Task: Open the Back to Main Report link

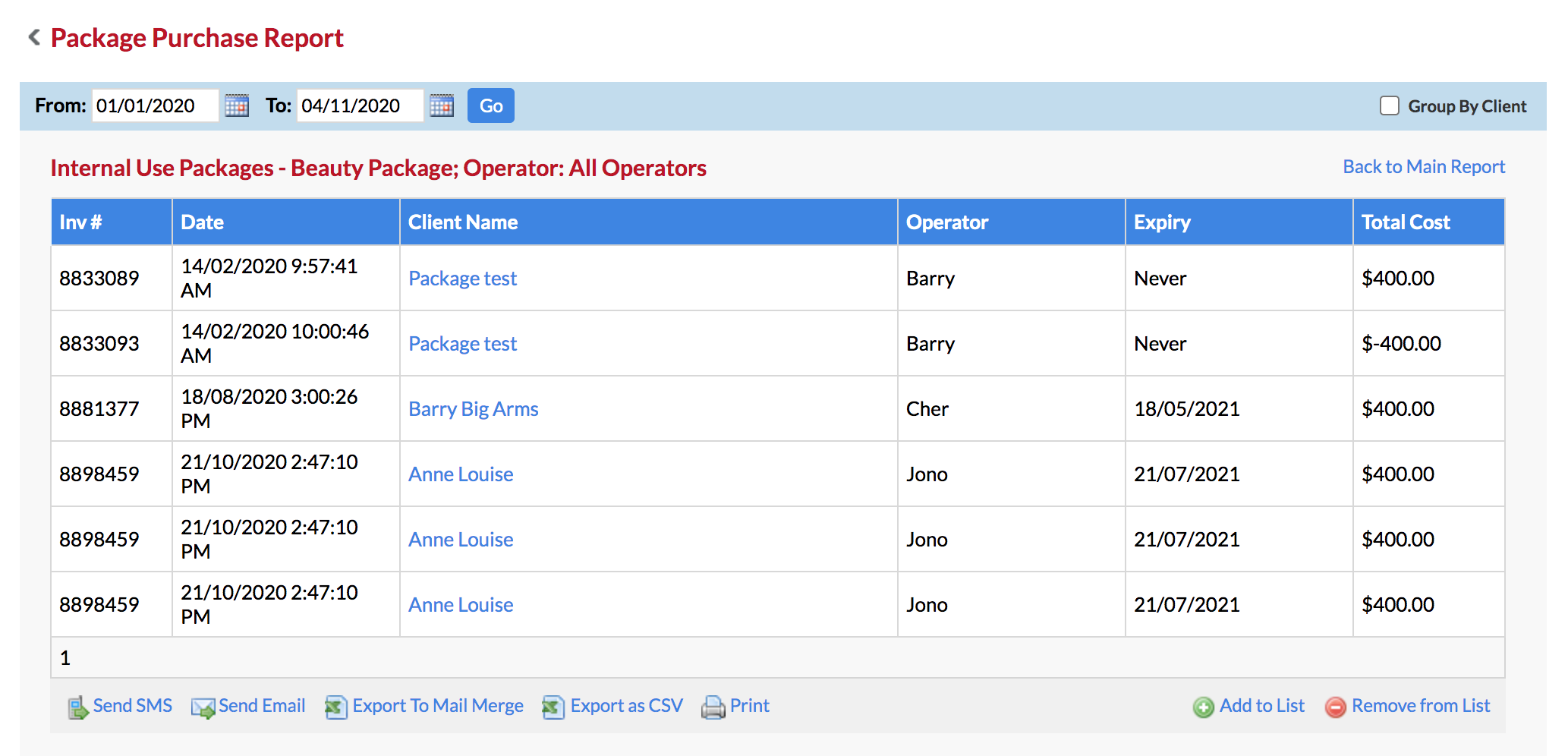Action: 1424,167
